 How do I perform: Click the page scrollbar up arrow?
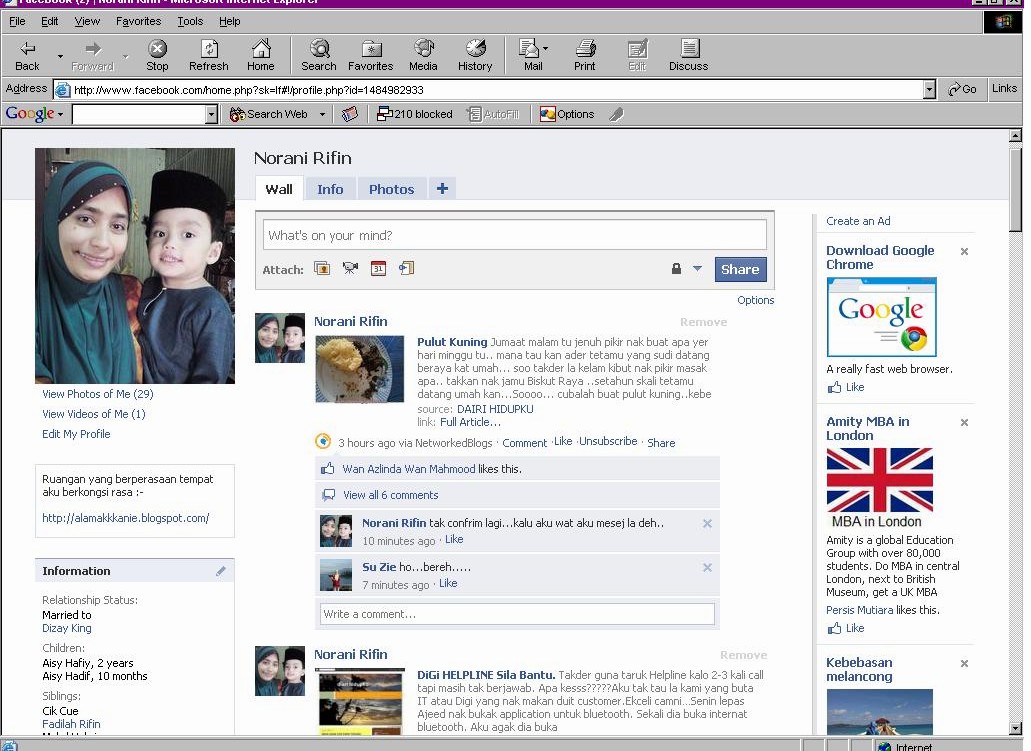(1015, 135)
